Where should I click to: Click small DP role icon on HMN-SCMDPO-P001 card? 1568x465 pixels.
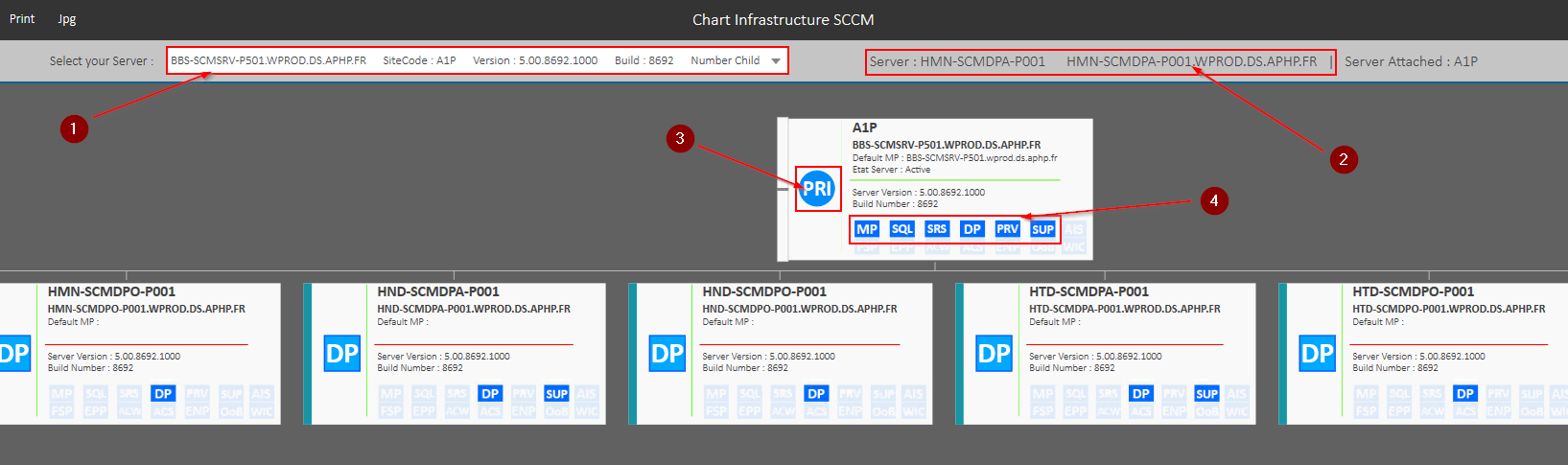pos(164,394)
